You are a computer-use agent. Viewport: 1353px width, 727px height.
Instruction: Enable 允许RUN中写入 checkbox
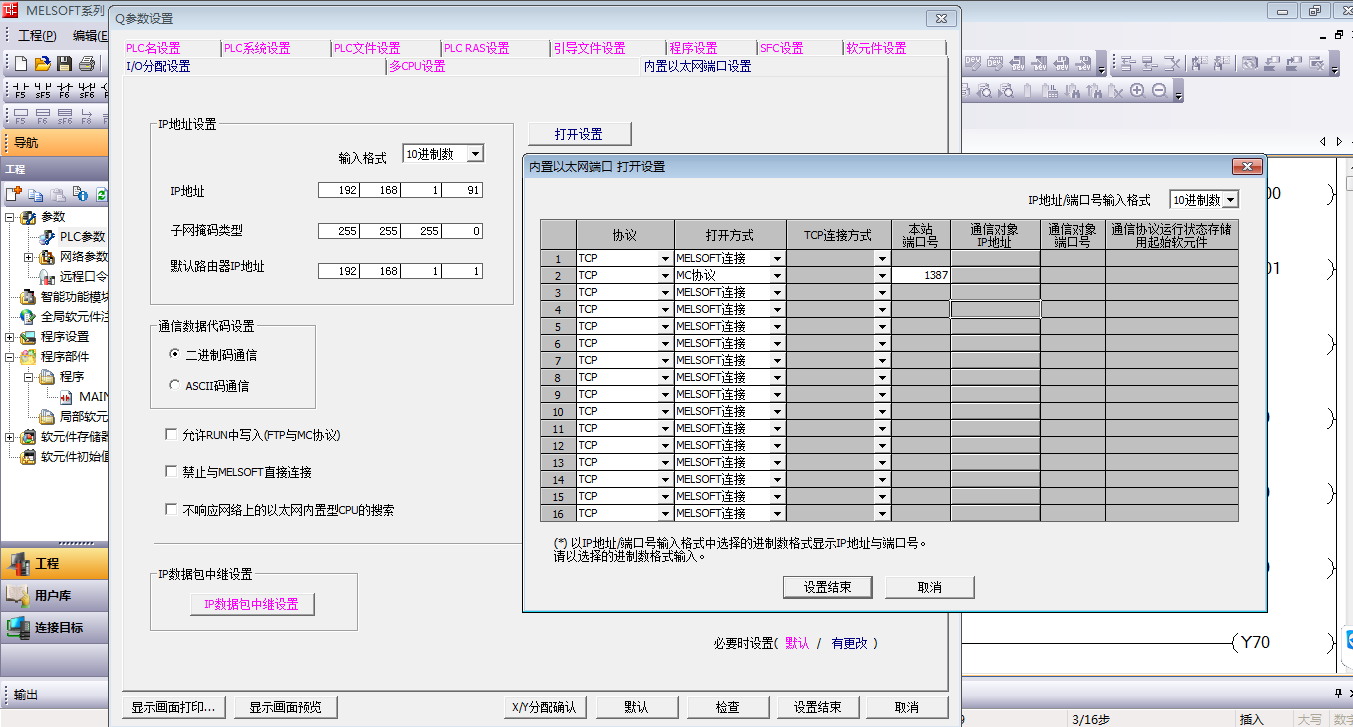tap(171, 435)
